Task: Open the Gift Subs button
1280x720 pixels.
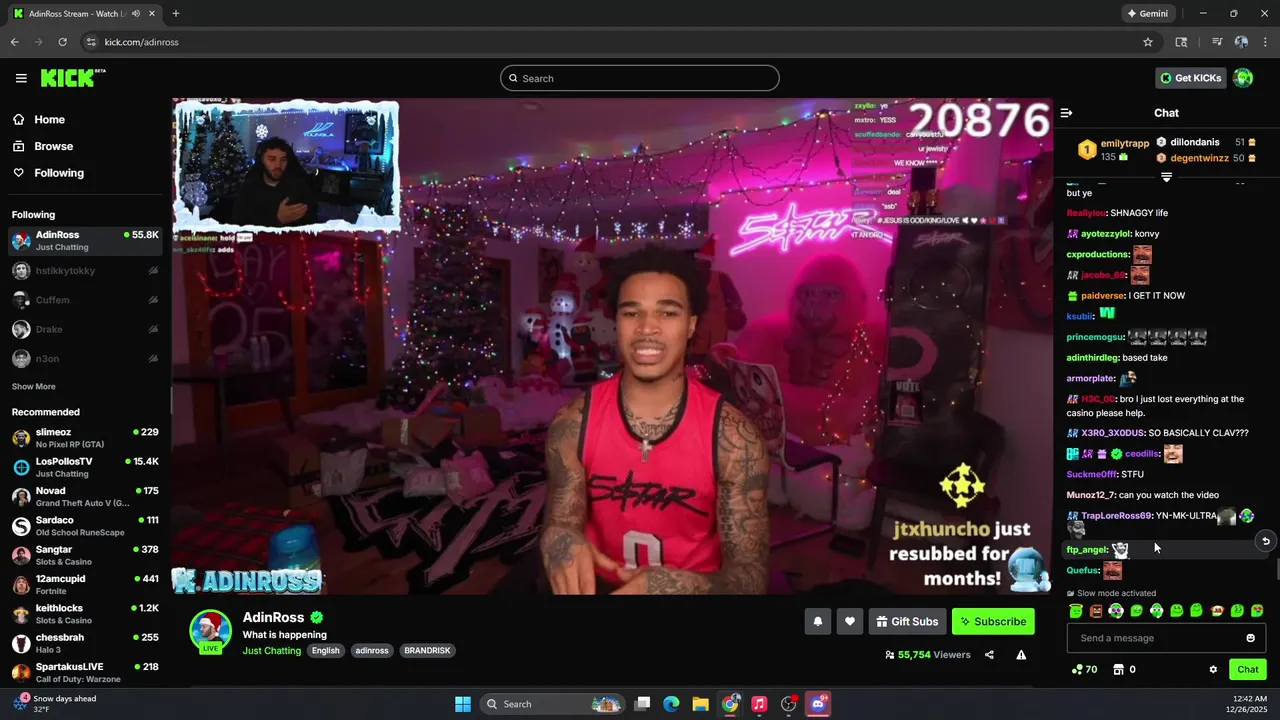Action: [x=907, y=621]
